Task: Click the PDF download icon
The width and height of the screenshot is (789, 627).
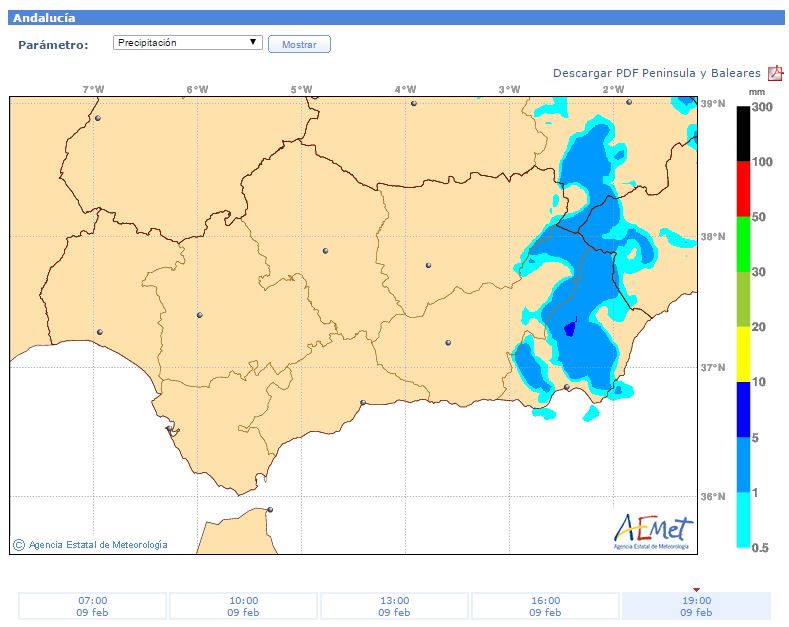Action: tap(775, 73)
